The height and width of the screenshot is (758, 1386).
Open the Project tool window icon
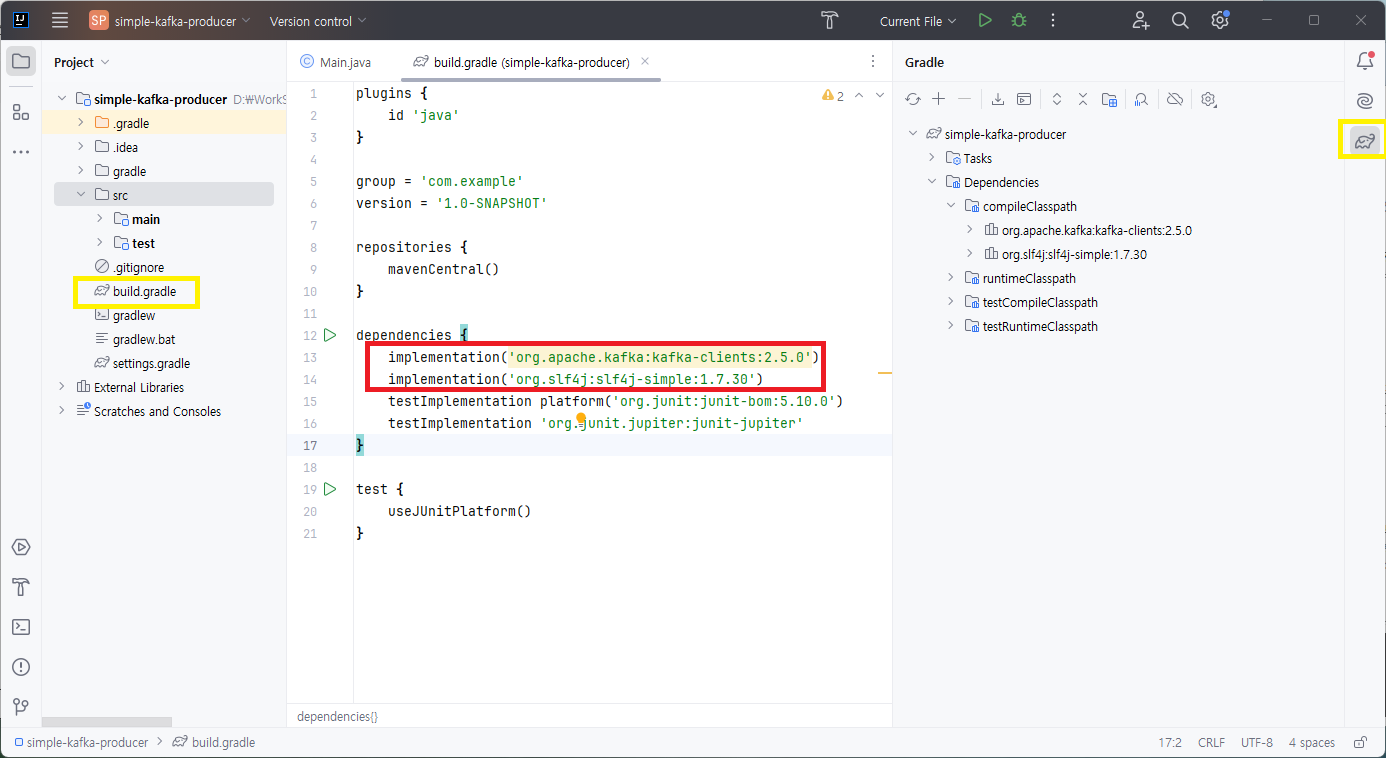(21, 61)
